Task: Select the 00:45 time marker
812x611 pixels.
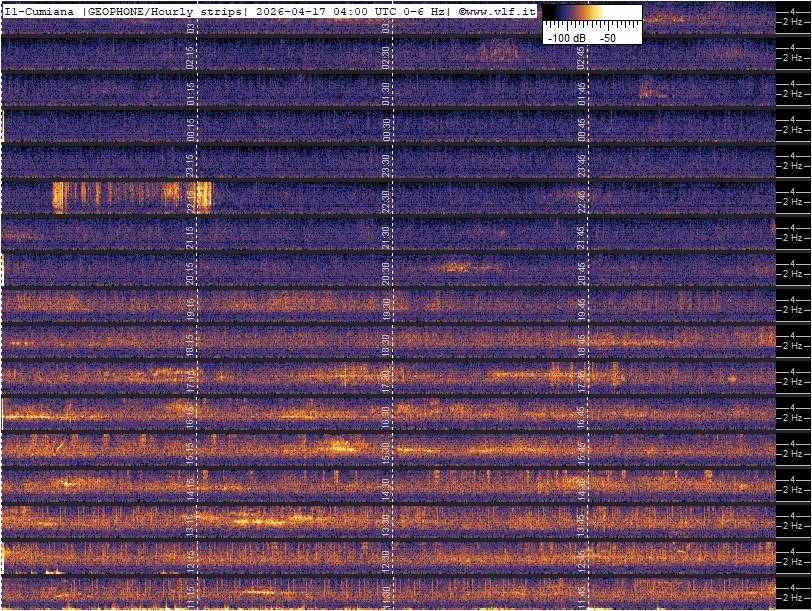Action: click(581, 128)
